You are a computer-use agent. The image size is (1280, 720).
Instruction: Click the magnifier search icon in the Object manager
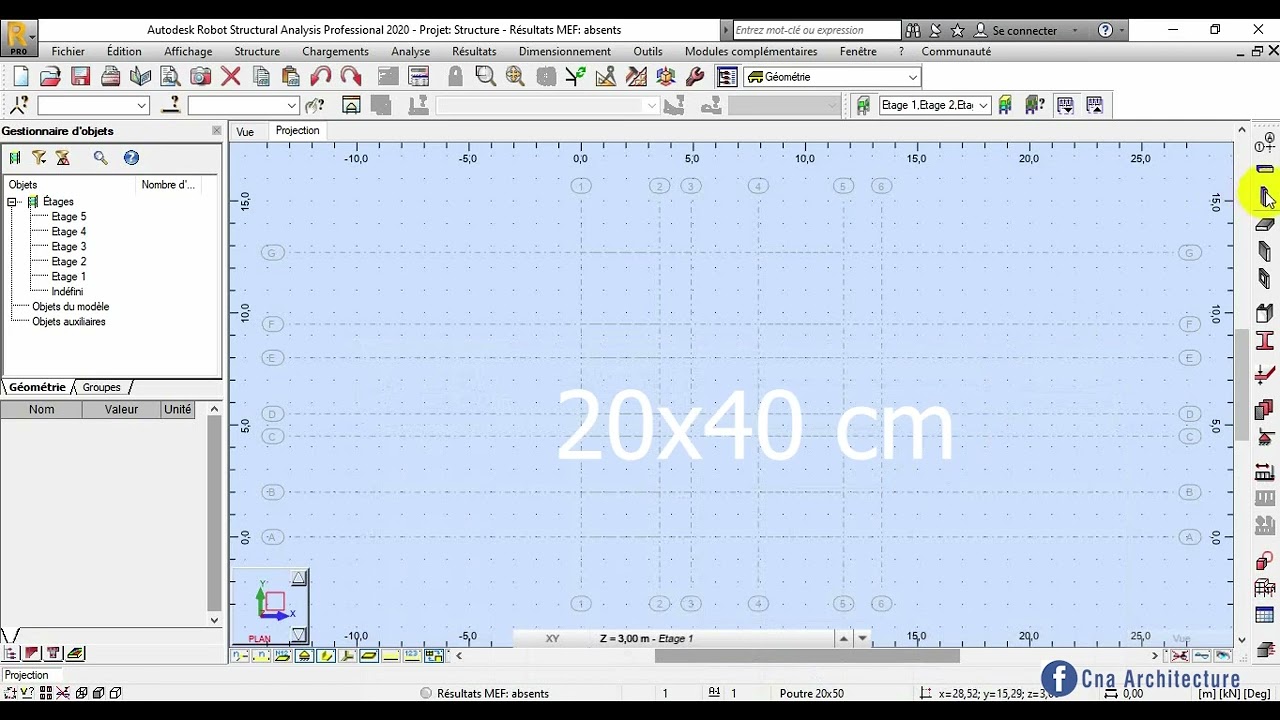click(101, 158)
